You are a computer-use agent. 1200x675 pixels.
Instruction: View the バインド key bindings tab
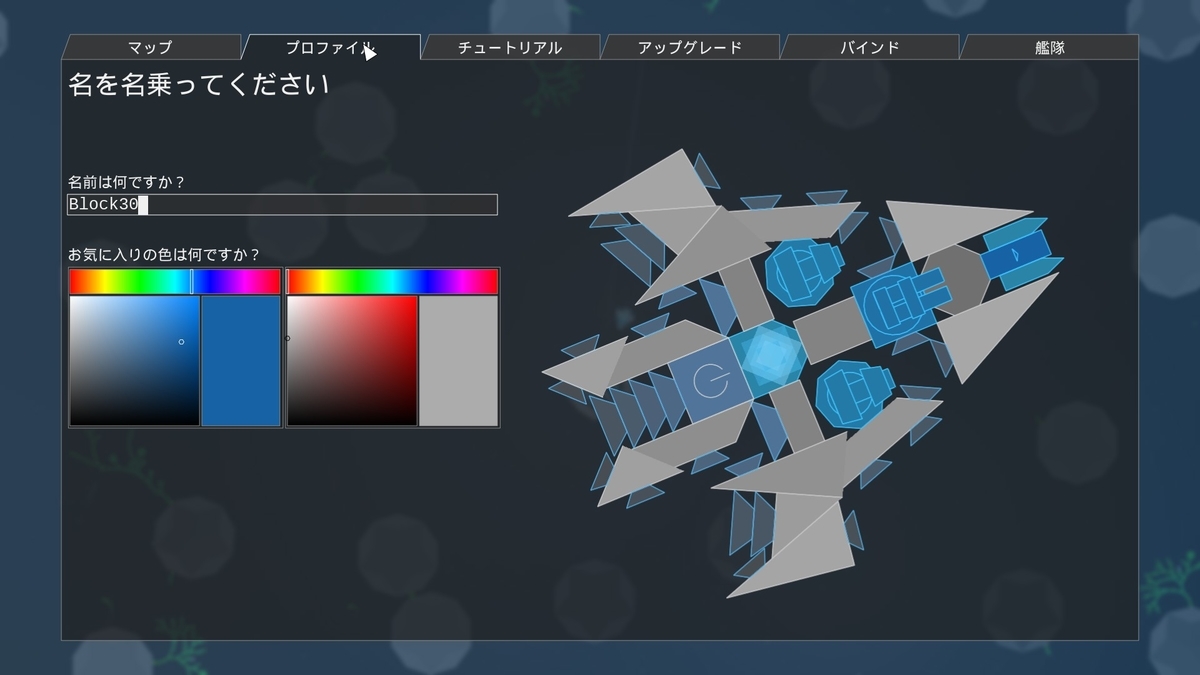[x=868, y=46]
